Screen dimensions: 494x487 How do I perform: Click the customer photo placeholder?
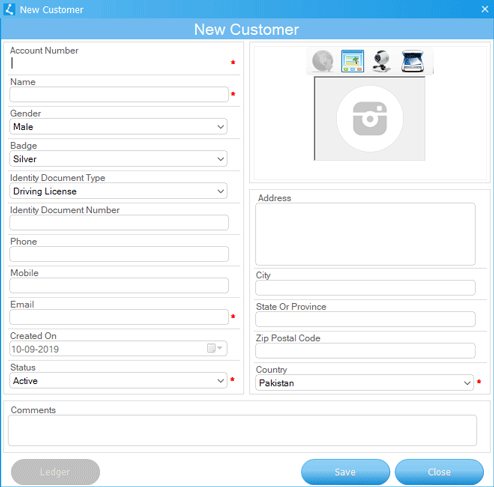370,119
